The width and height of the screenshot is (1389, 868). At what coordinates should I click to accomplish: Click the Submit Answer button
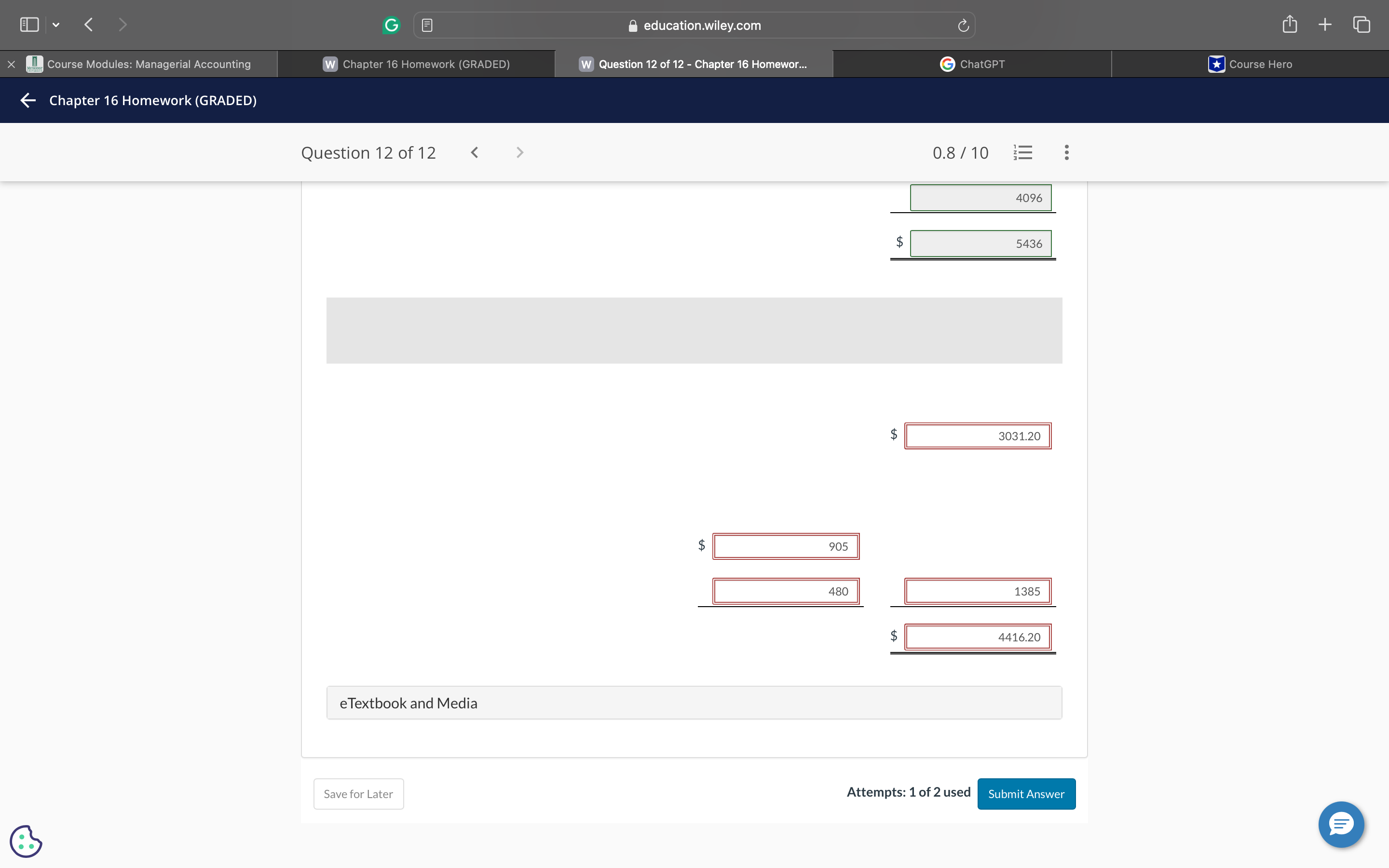coord(1026,794)
